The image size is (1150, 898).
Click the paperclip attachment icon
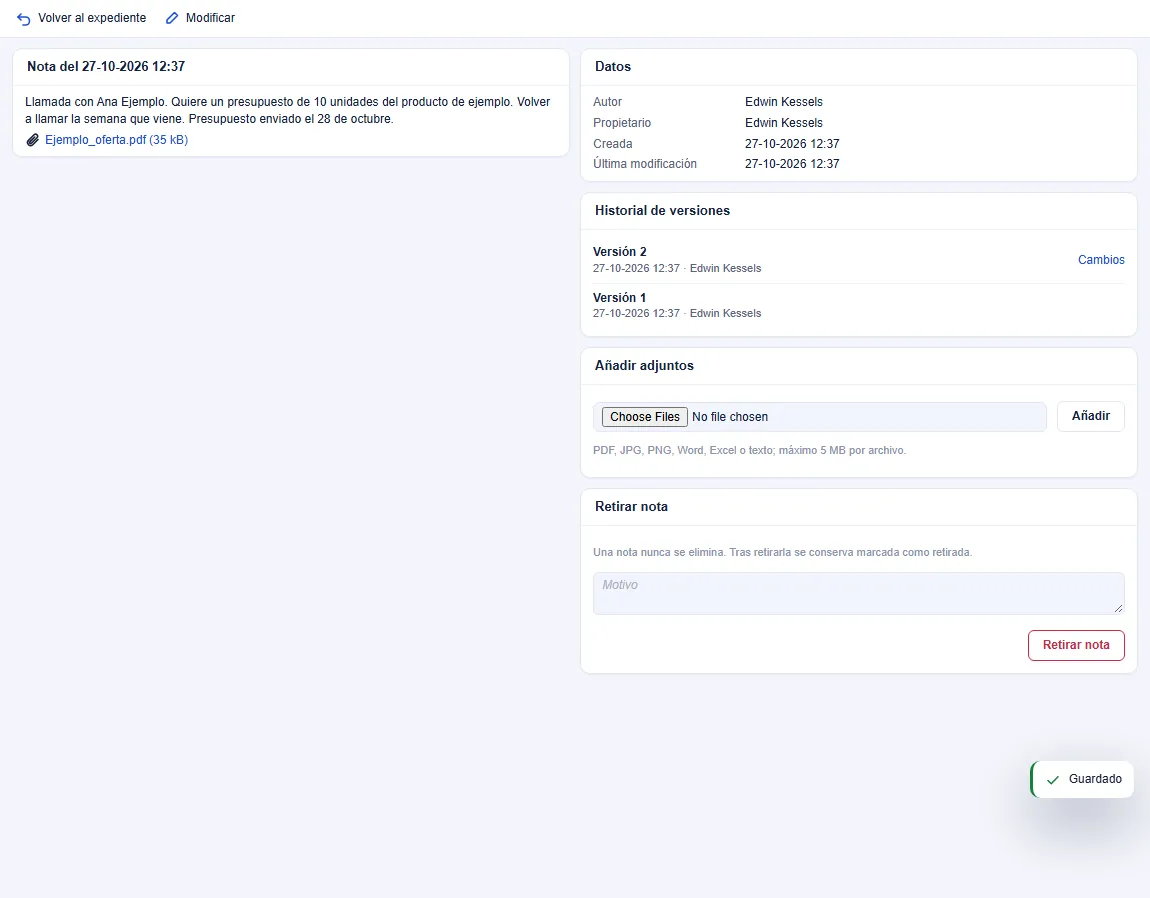click(x=32, y=140)
